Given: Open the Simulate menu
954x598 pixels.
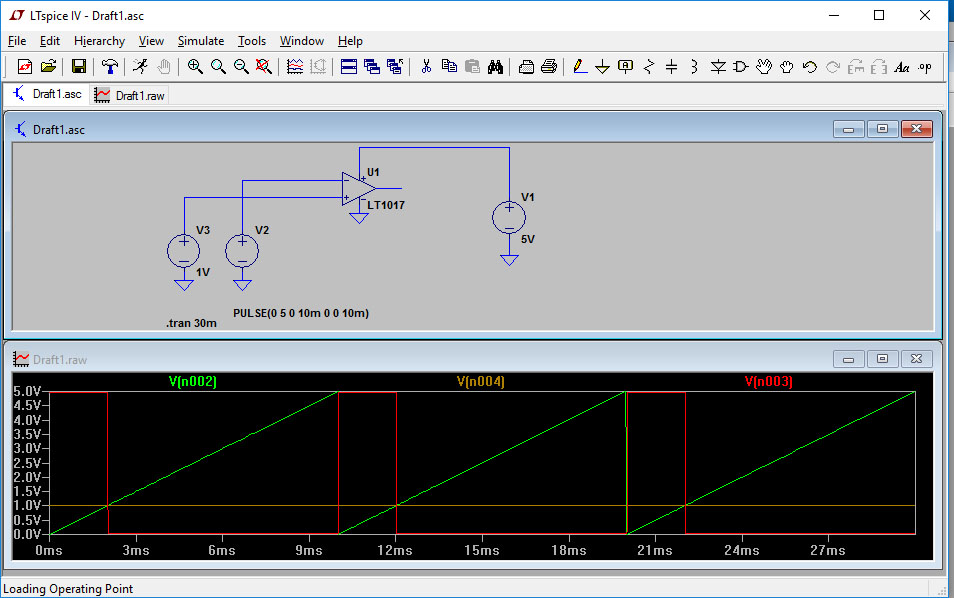Looking at the screenshot, I should point(201,41).
